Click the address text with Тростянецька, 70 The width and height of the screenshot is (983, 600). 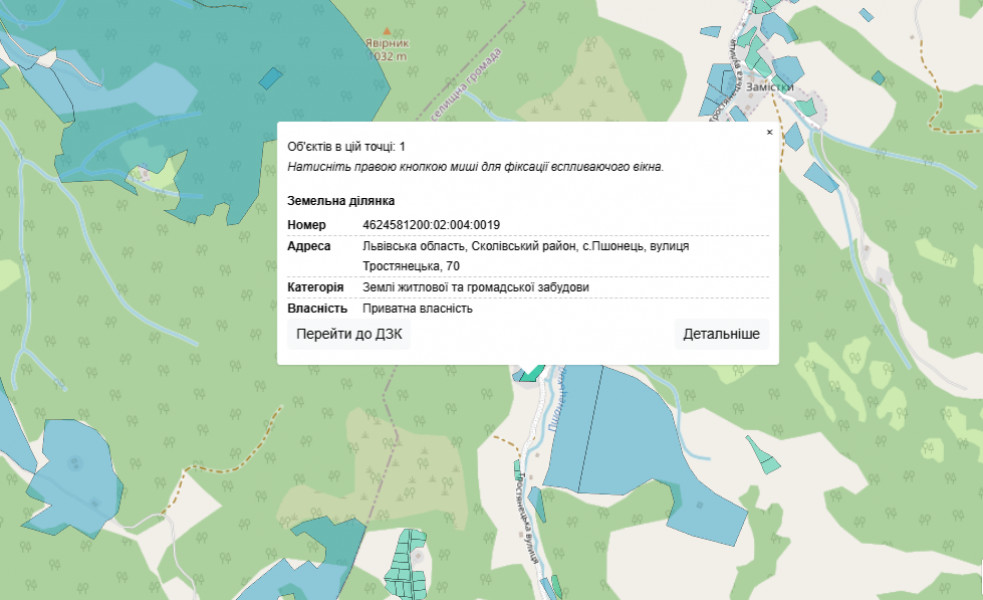coord(525,246)
